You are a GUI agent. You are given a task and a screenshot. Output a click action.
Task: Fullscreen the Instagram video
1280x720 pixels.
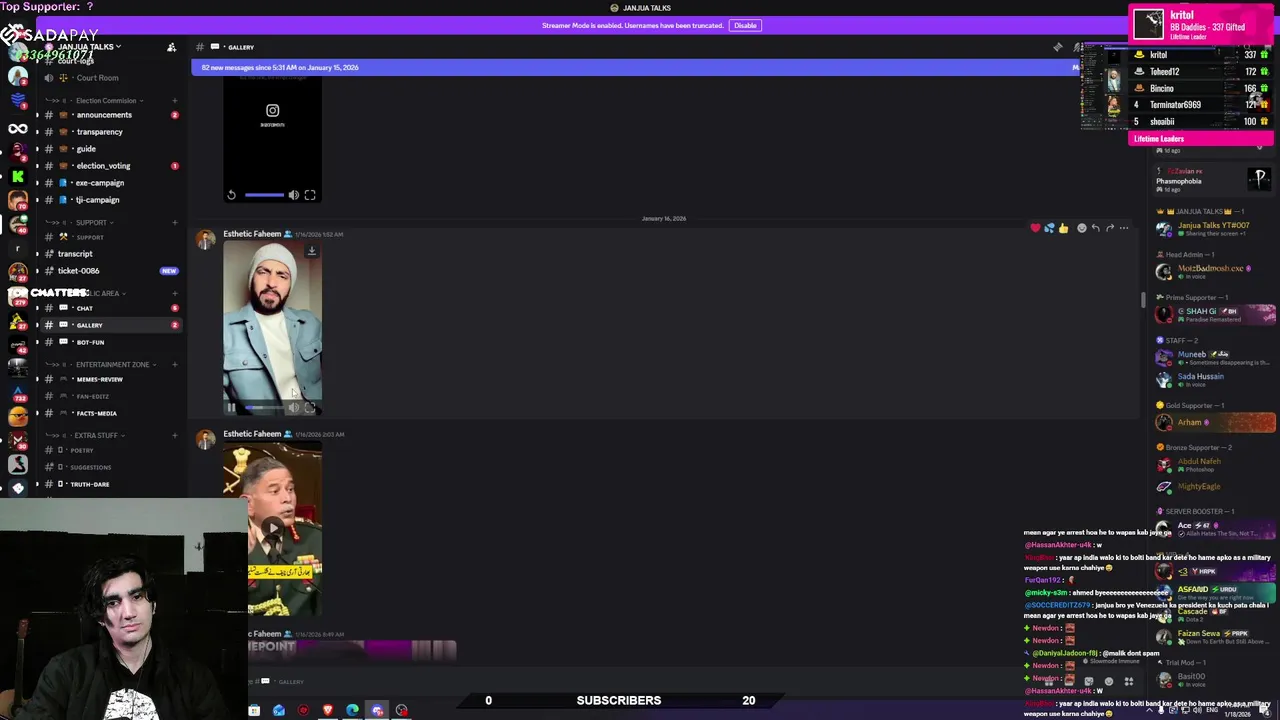point(310,195)
